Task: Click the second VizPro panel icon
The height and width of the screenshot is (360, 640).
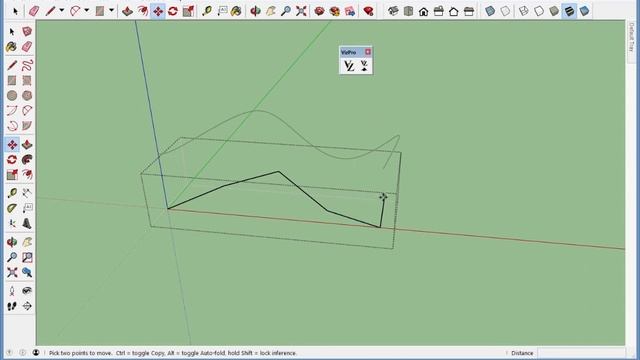Action: 364,66
